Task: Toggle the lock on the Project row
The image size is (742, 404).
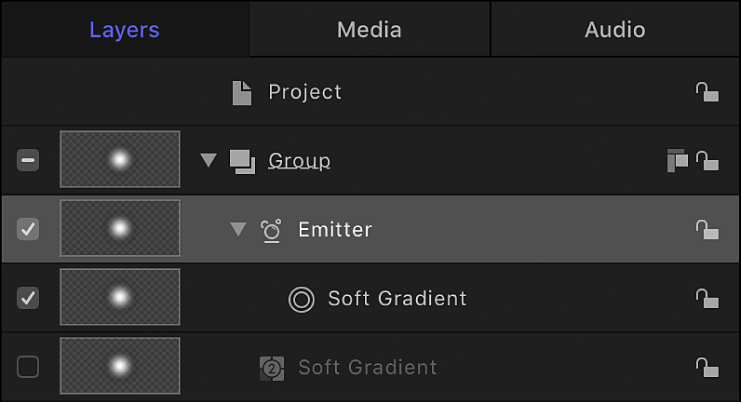Action: tap(707, 93)
